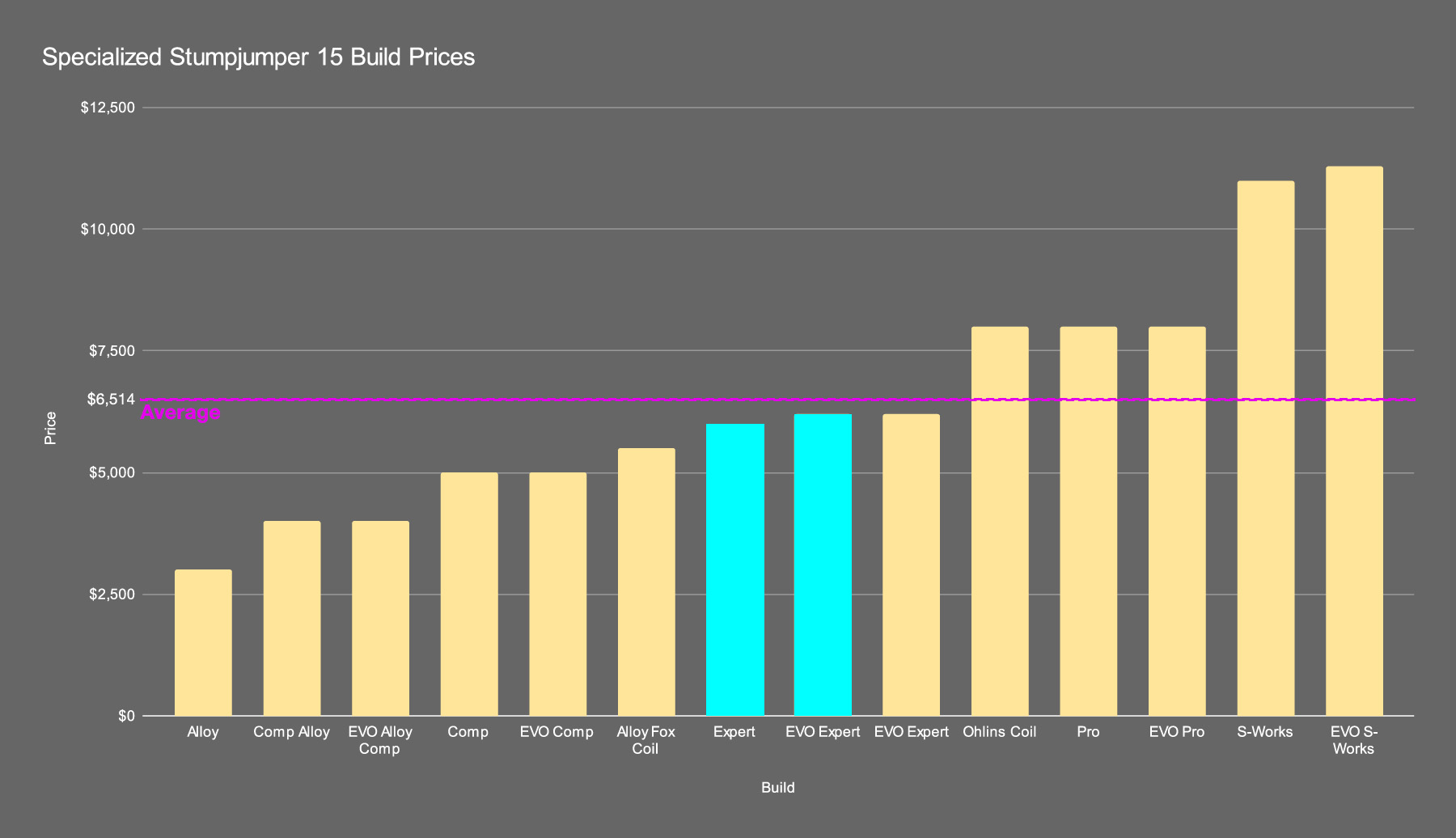
Task: Select the EVO Alloy Comp bar
Action: click(x=380, y=618)
